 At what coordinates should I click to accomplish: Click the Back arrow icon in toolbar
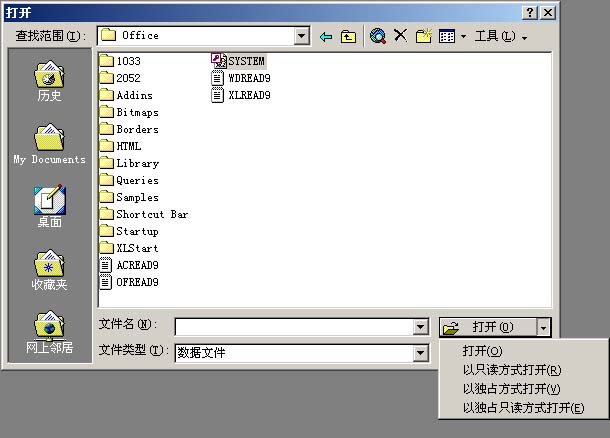[326, 37]
